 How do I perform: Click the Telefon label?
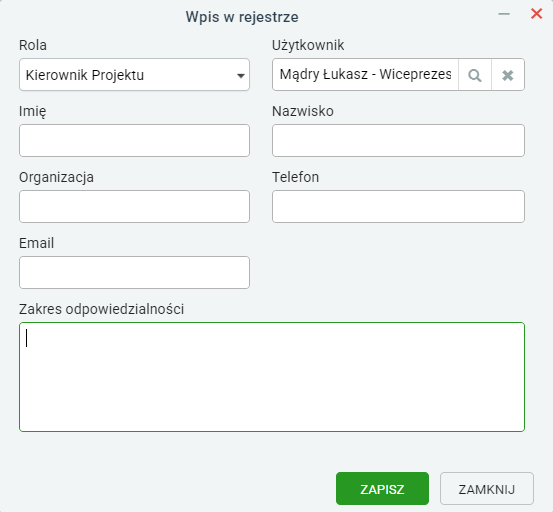[x=296, y=177]
